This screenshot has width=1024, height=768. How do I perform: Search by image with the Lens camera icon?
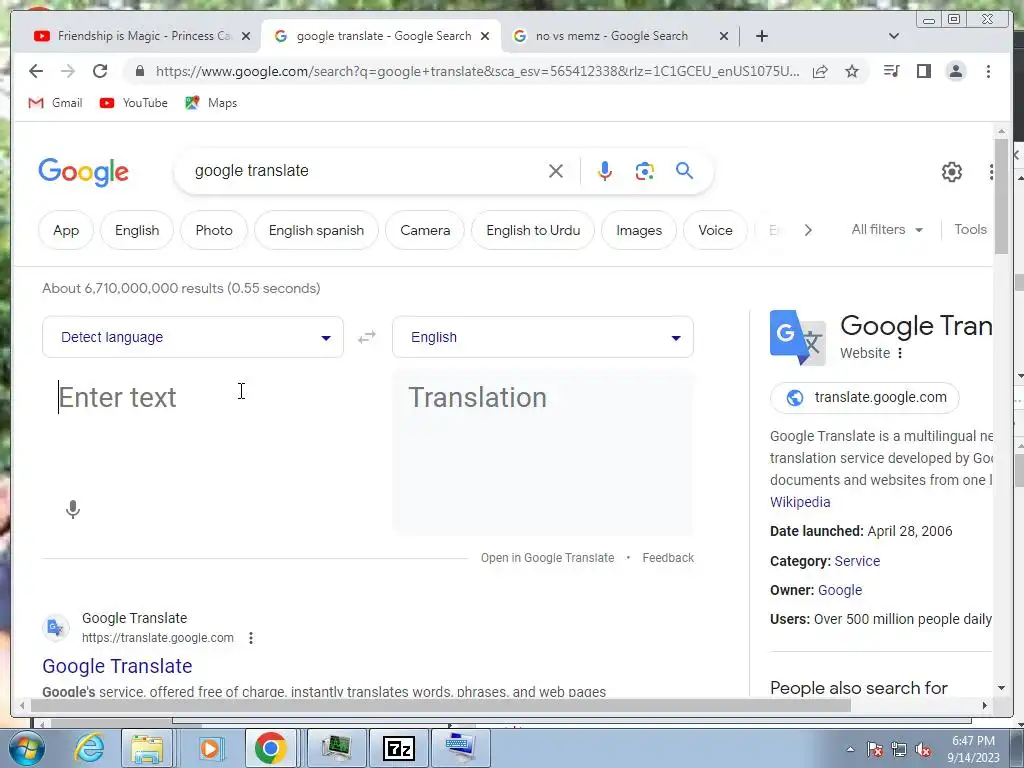645,171
